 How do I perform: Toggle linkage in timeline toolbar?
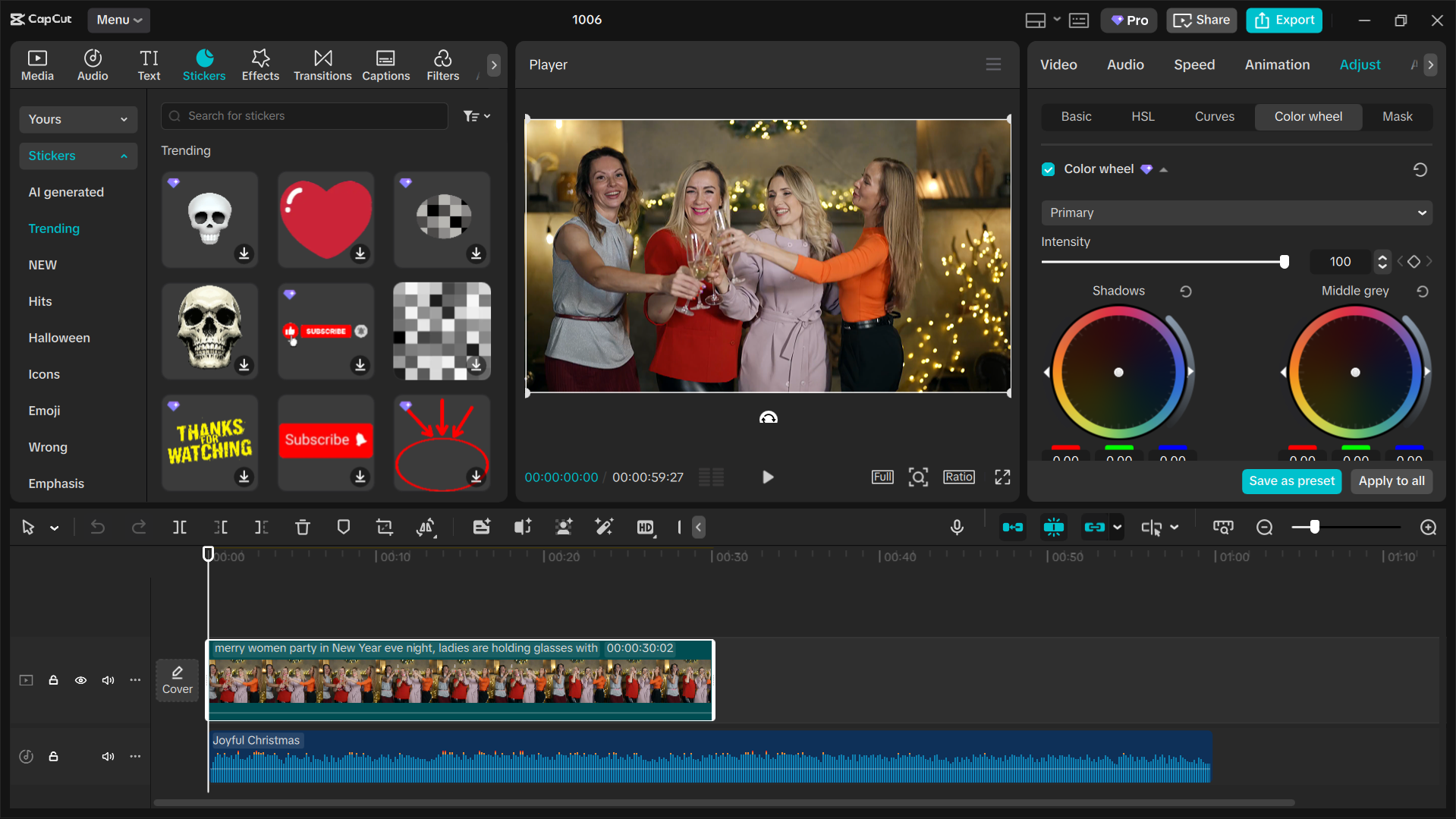point(1094,527)
